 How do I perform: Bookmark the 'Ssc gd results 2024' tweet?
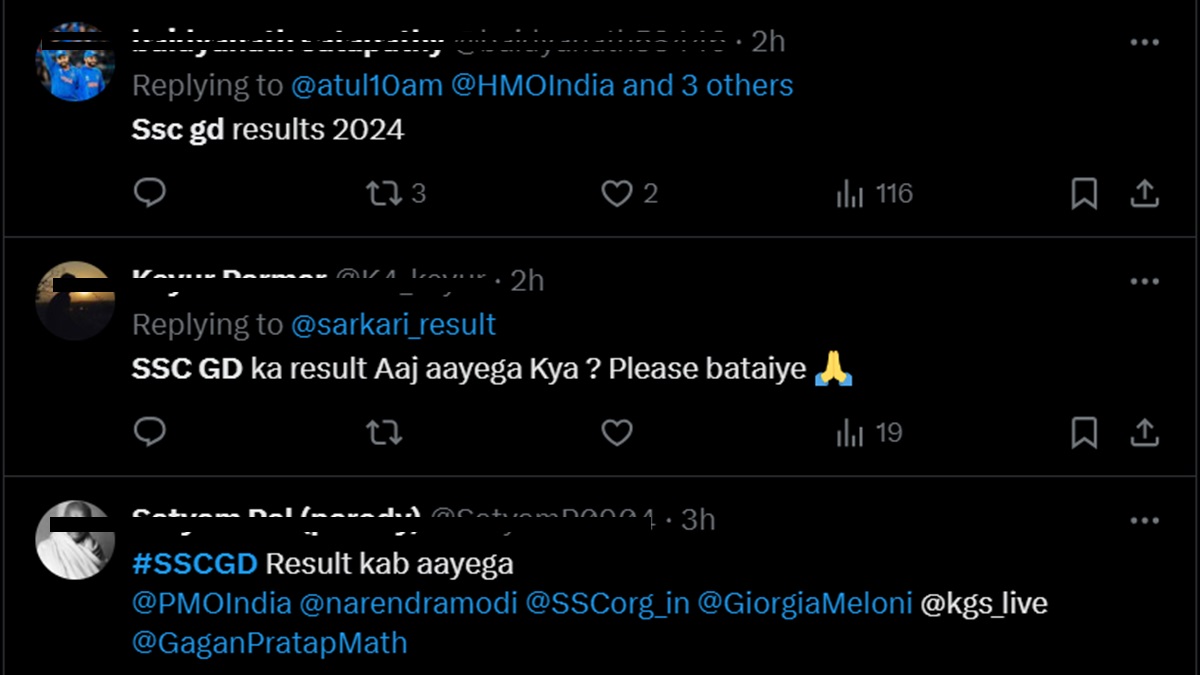(x=1084, y=192)
